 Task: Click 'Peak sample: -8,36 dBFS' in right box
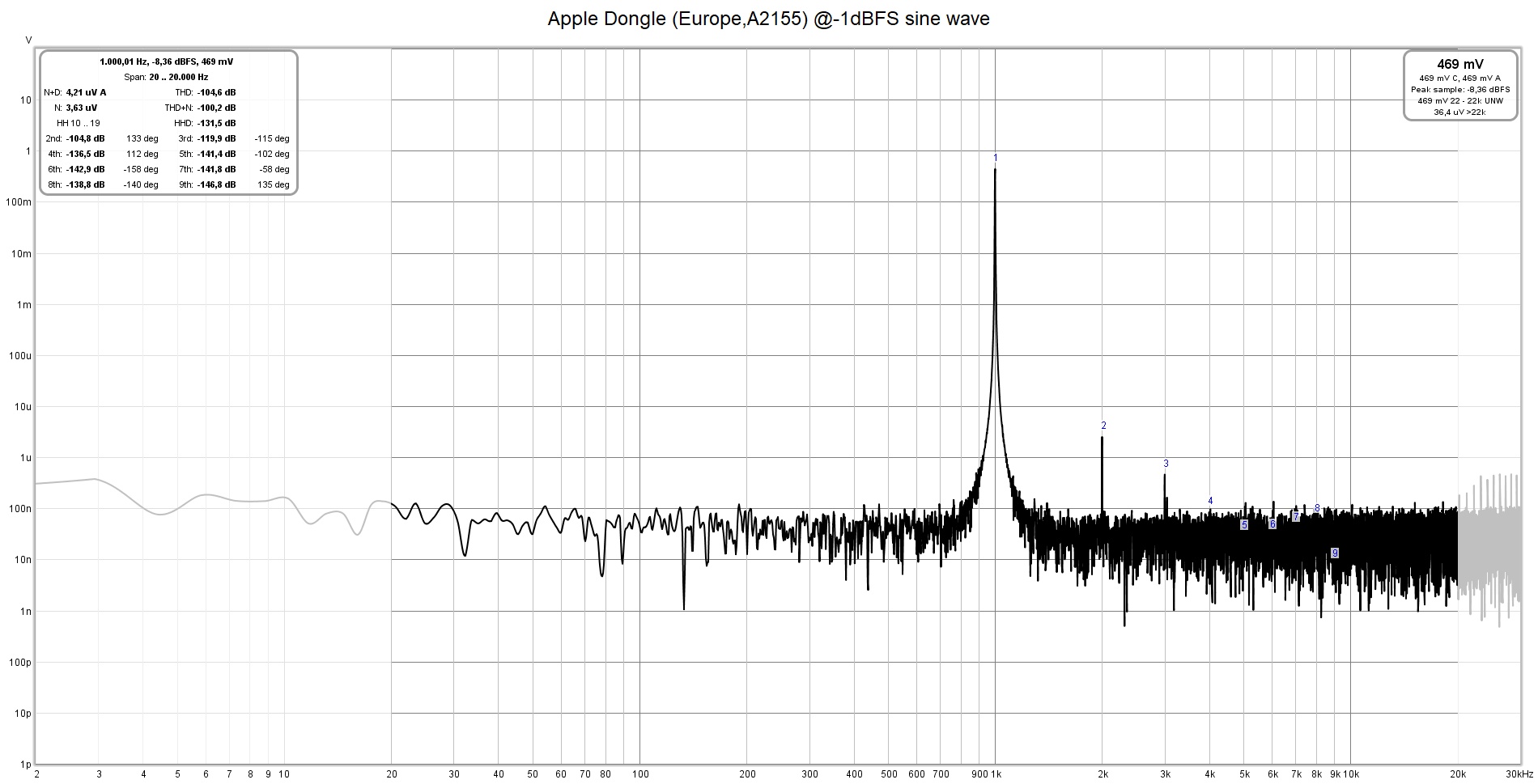click(x=1460, y=90)
